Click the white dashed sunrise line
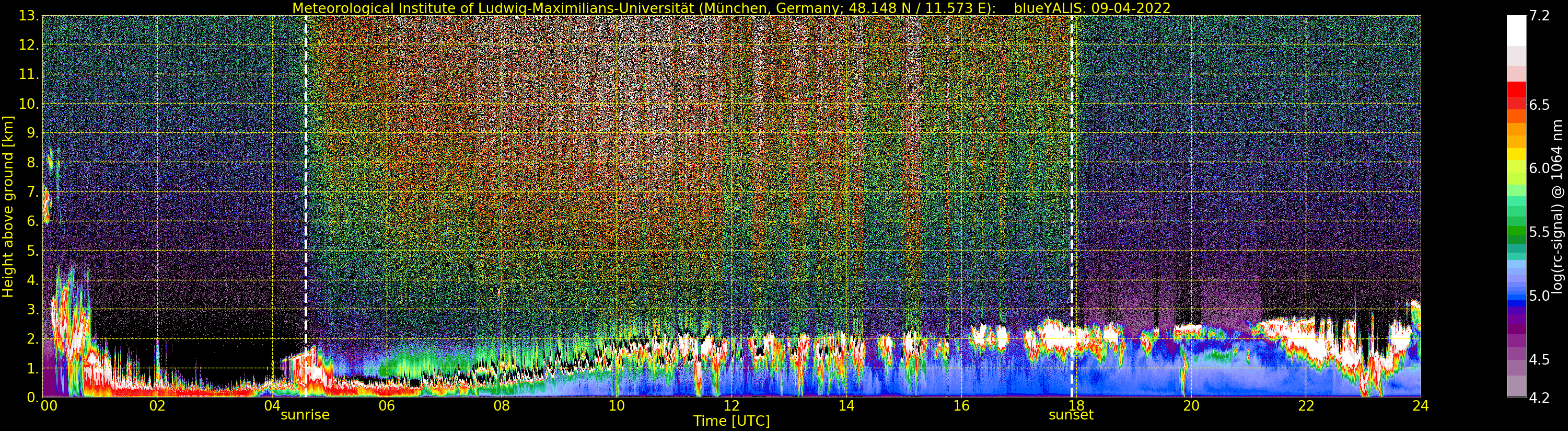Image resolution: width=1568 pixels, height=431 pixels. pyautogui.click(x=306, y=183)
